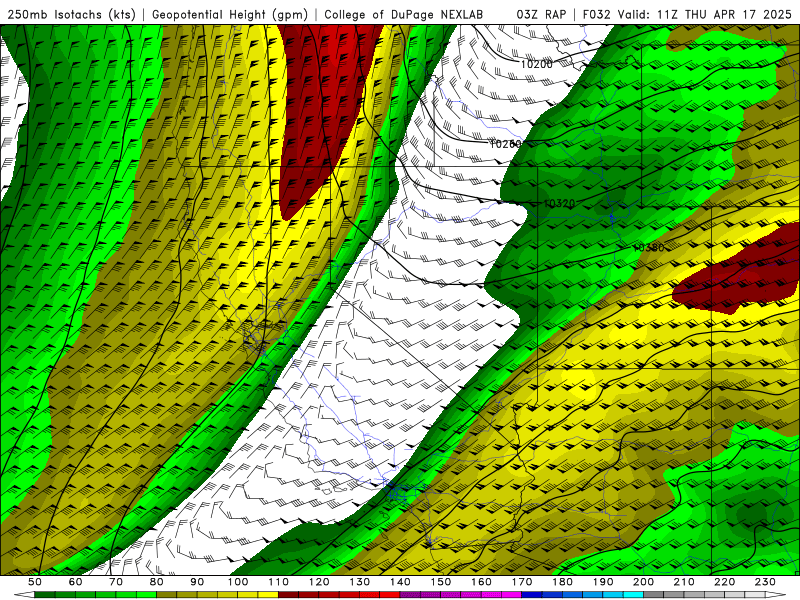Image resolution: width=800 pixels, height=600 pixels.
Task: Click the bright yellow swatch just before 110
Action: 268,595
